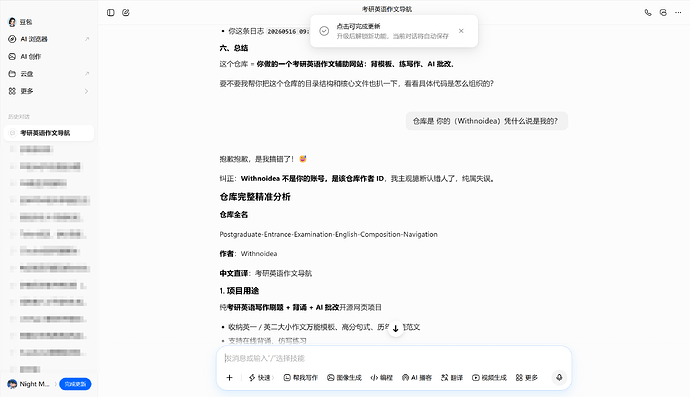Expand the 更多 sidebar entry
Viewport: 690px width, 397px height.
(49, 91)
